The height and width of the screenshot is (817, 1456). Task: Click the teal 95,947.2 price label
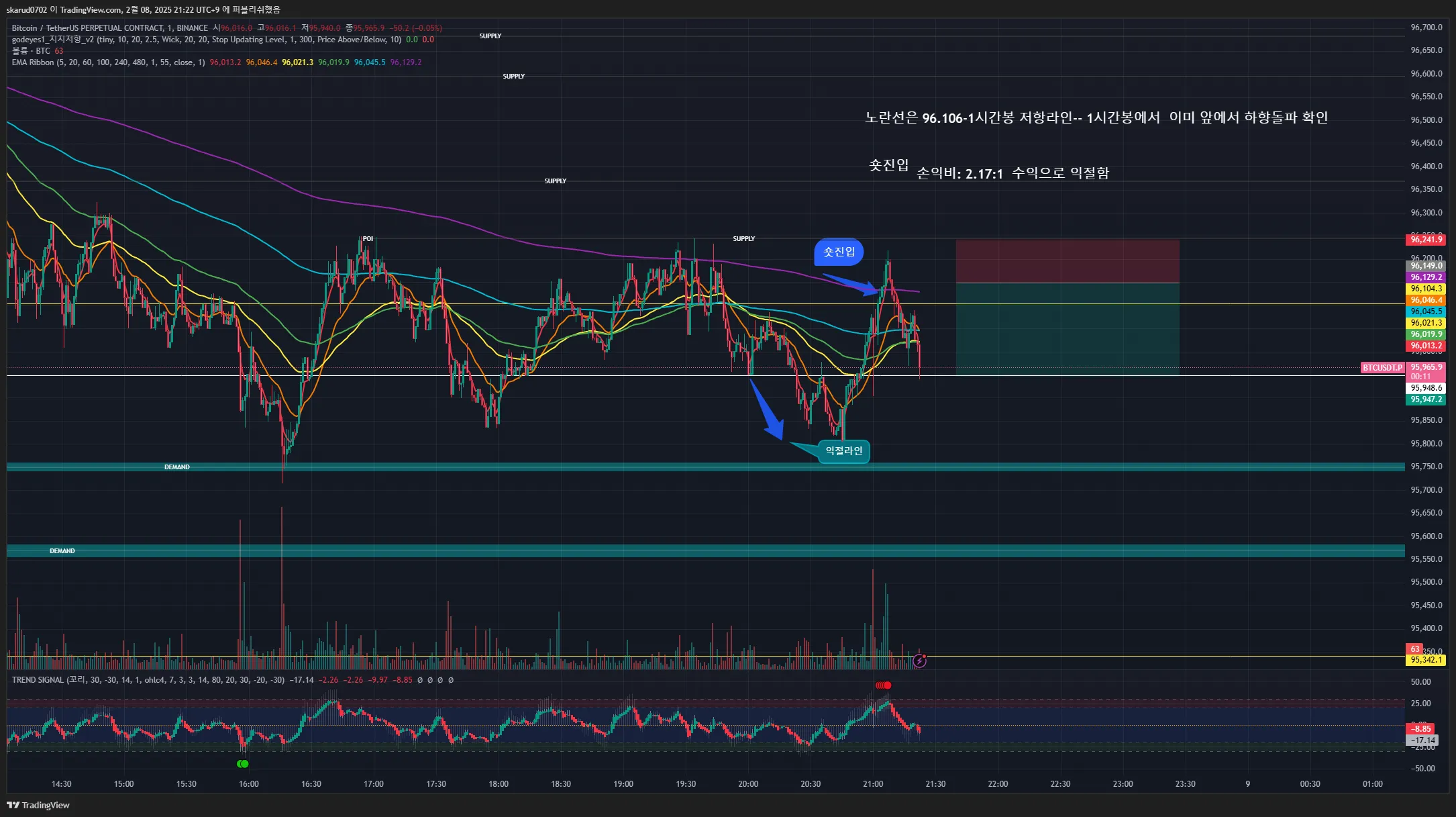coord(1426,399)
